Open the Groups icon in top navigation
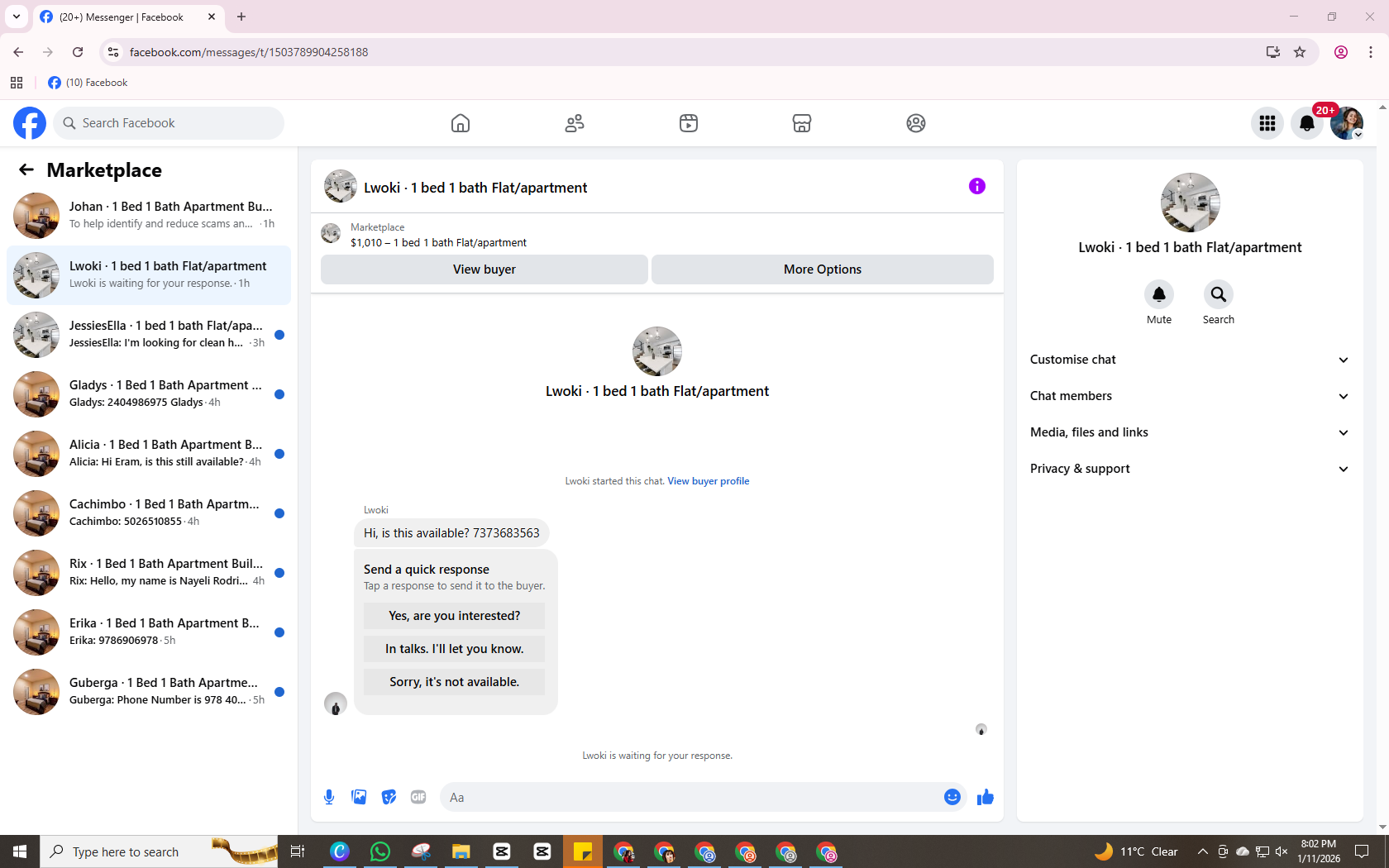Image resolution: width=1389 pixels, height=868 pixels. pos(916,123)
